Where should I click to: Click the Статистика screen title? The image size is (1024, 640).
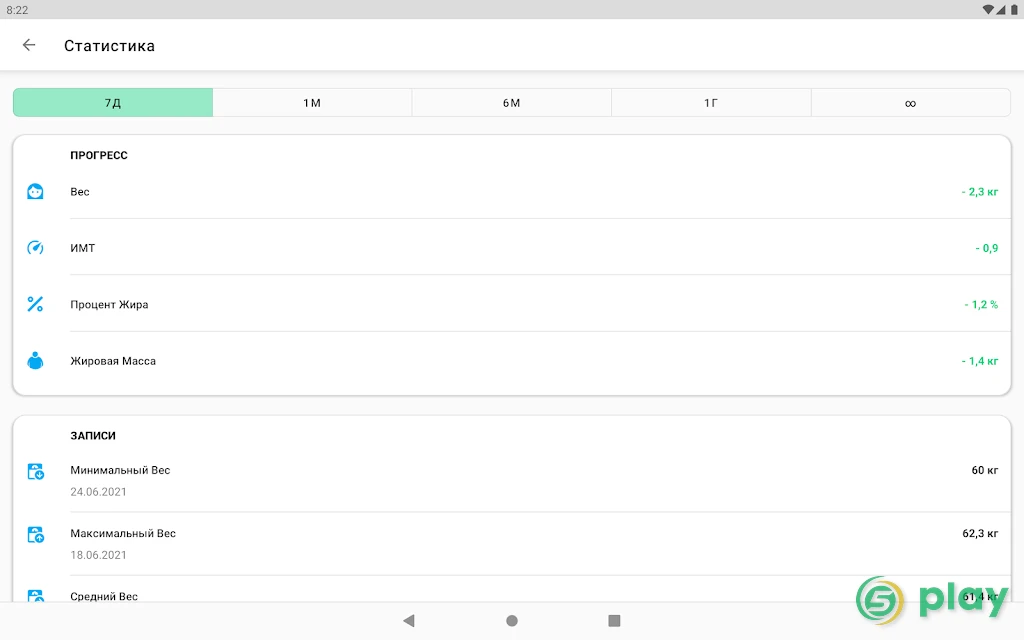click(109, 46)
